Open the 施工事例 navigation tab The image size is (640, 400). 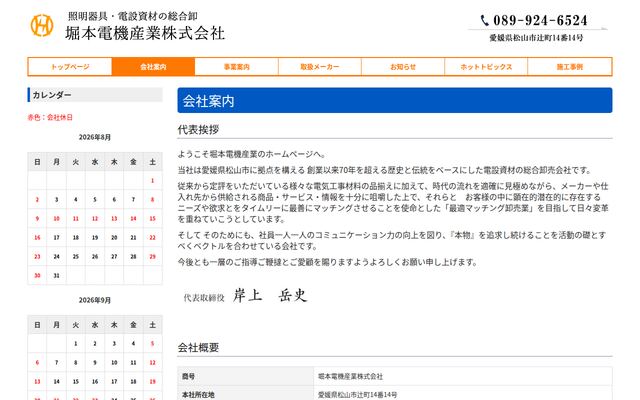[570, 67]
